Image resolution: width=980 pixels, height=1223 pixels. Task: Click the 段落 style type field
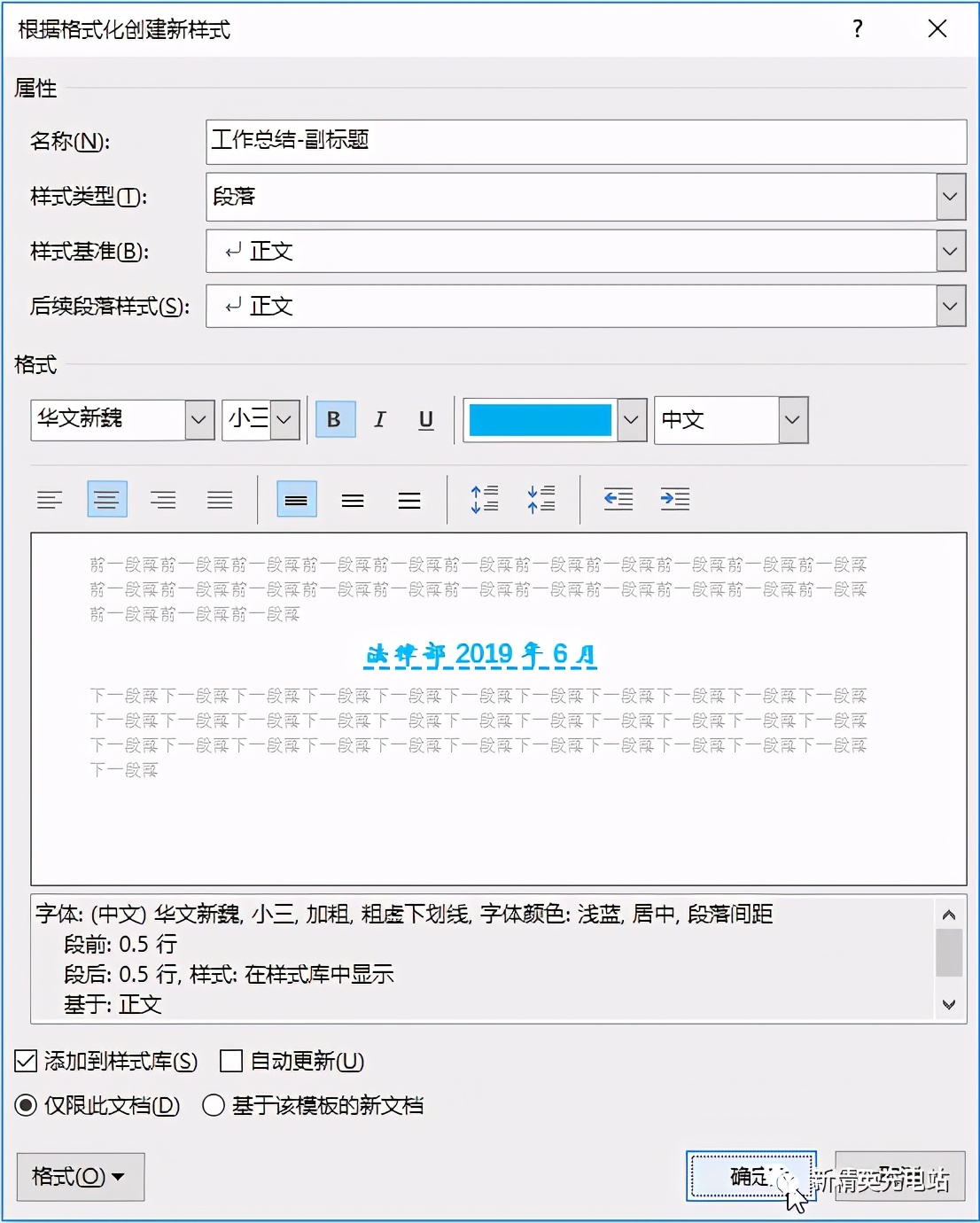[572, 197]
